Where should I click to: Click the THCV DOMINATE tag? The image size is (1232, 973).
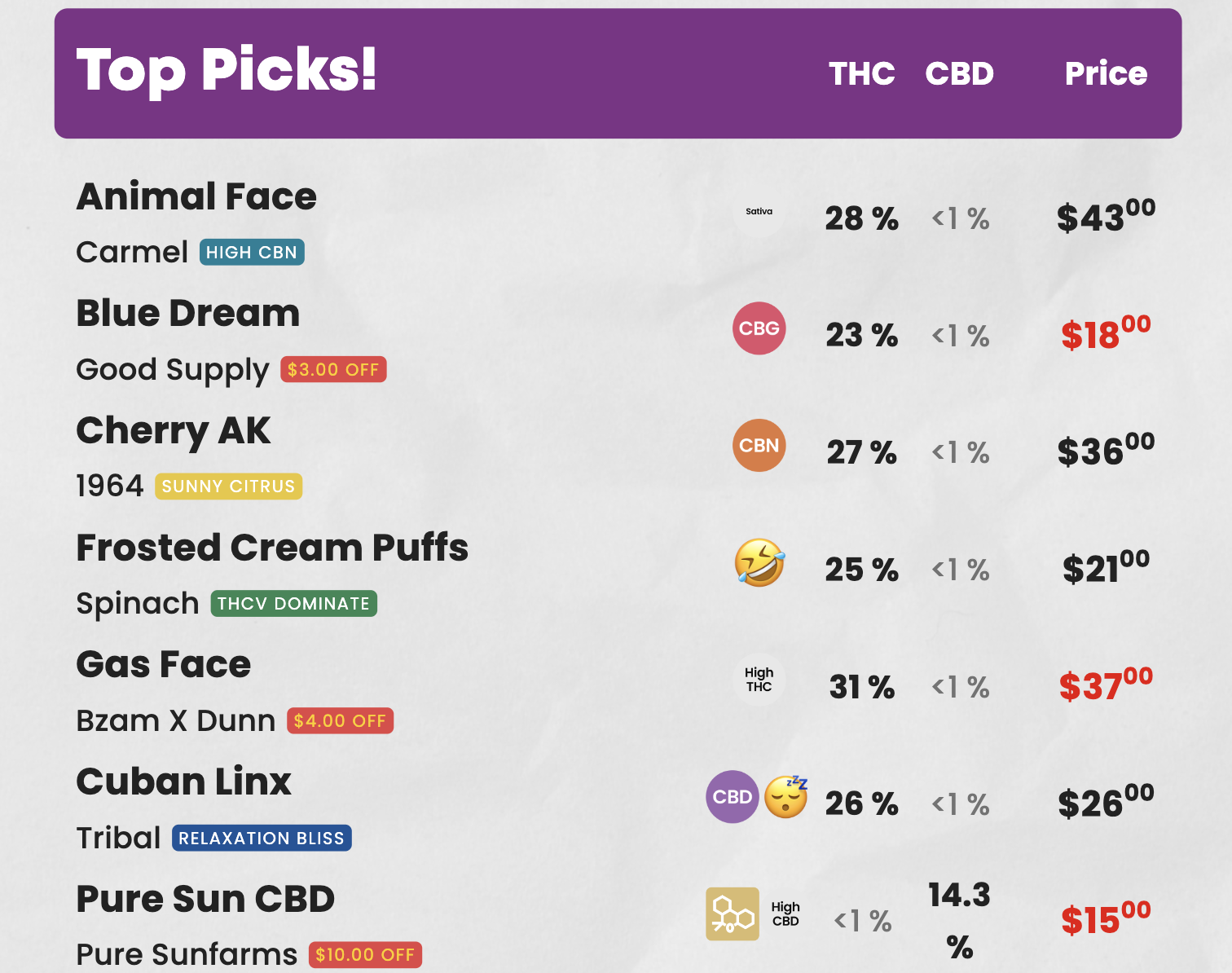293,604
